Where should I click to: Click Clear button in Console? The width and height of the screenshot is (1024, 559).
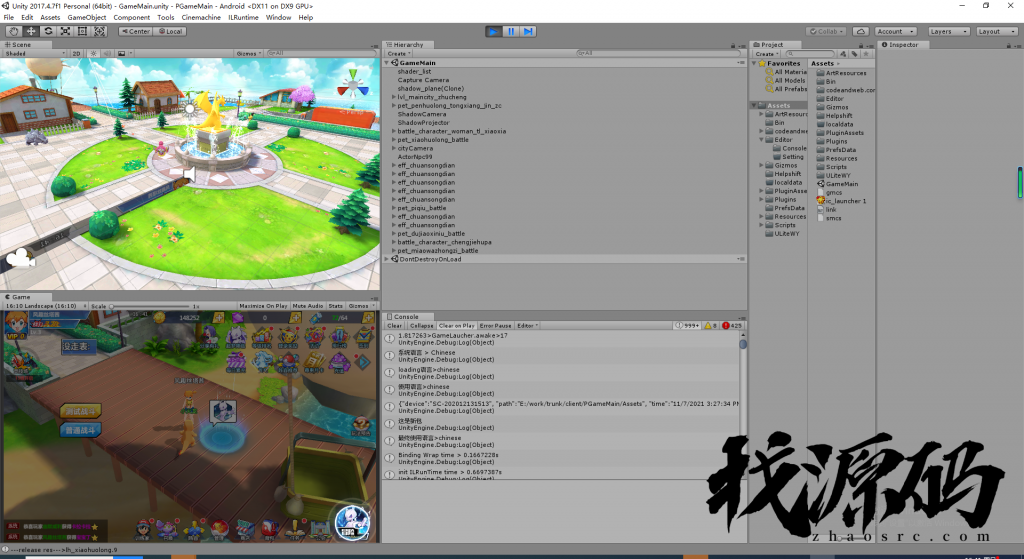tap(394, 325)
